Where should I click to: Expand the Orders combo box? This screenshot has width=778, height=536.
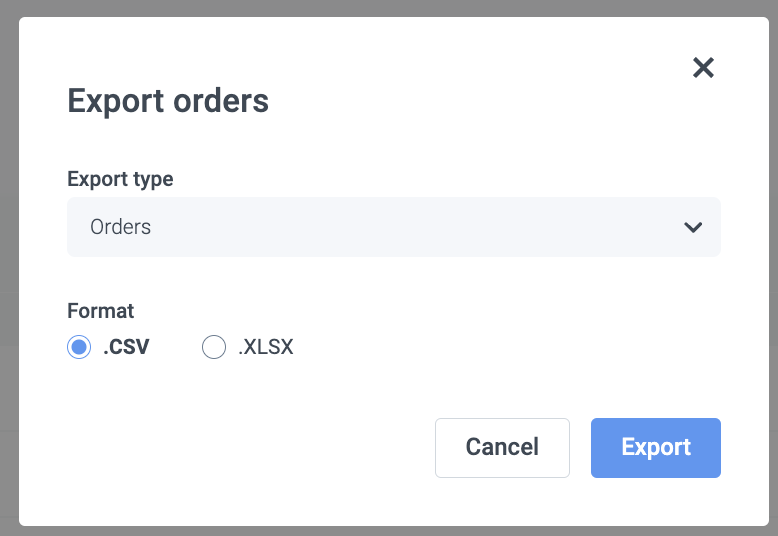coord(393,227)
